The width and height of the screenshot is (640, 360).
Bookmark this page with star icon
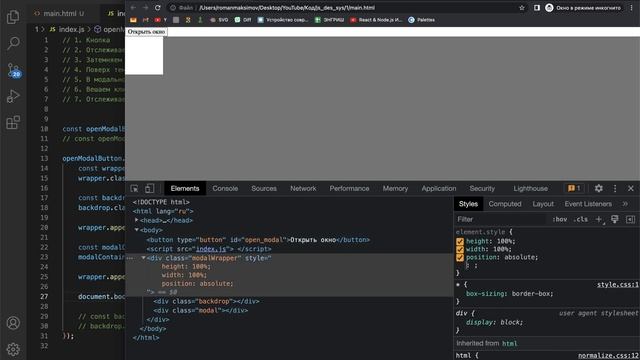pyautogui.click(x=522, y=8)
